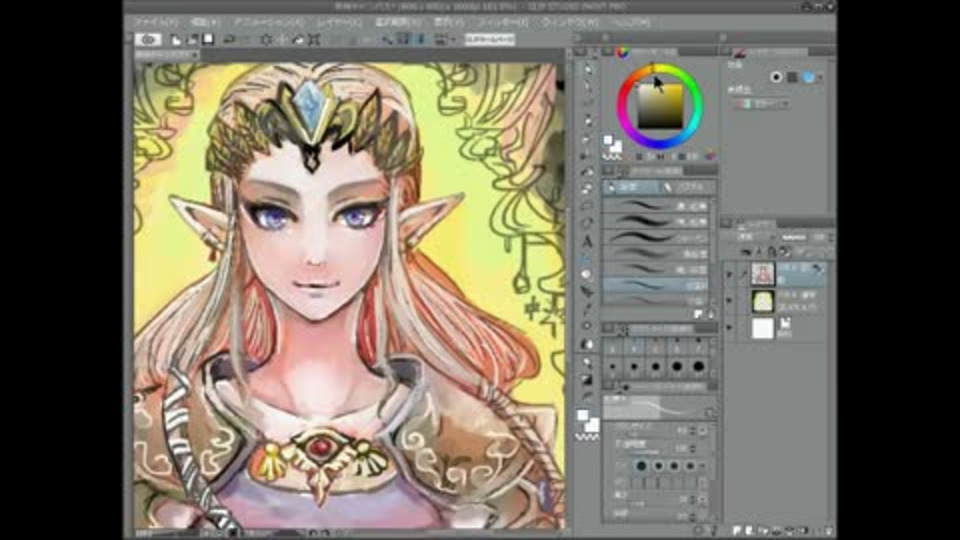960x540 pixels.
Task: Hide the white paper layer
Action: coord(729,328)
